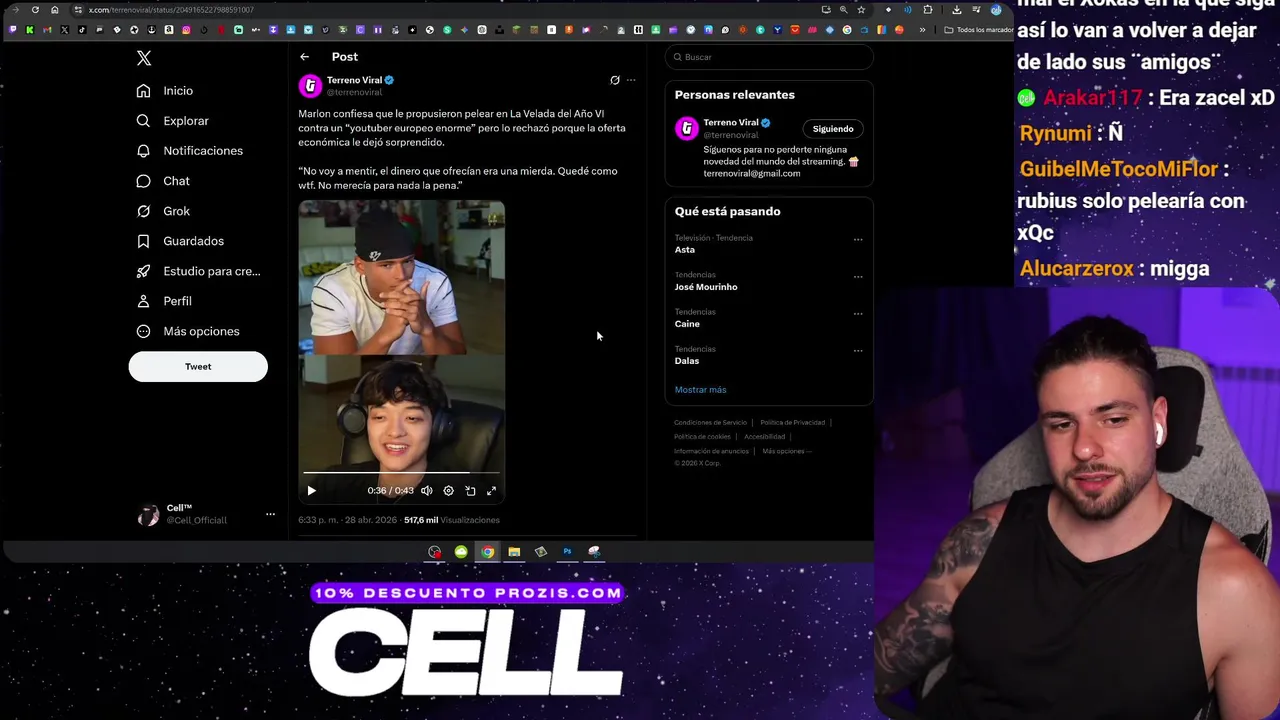The image size is (1280, 720).
Task: Click the bookmark icon beside Guardados
Action: coord(143,241)
